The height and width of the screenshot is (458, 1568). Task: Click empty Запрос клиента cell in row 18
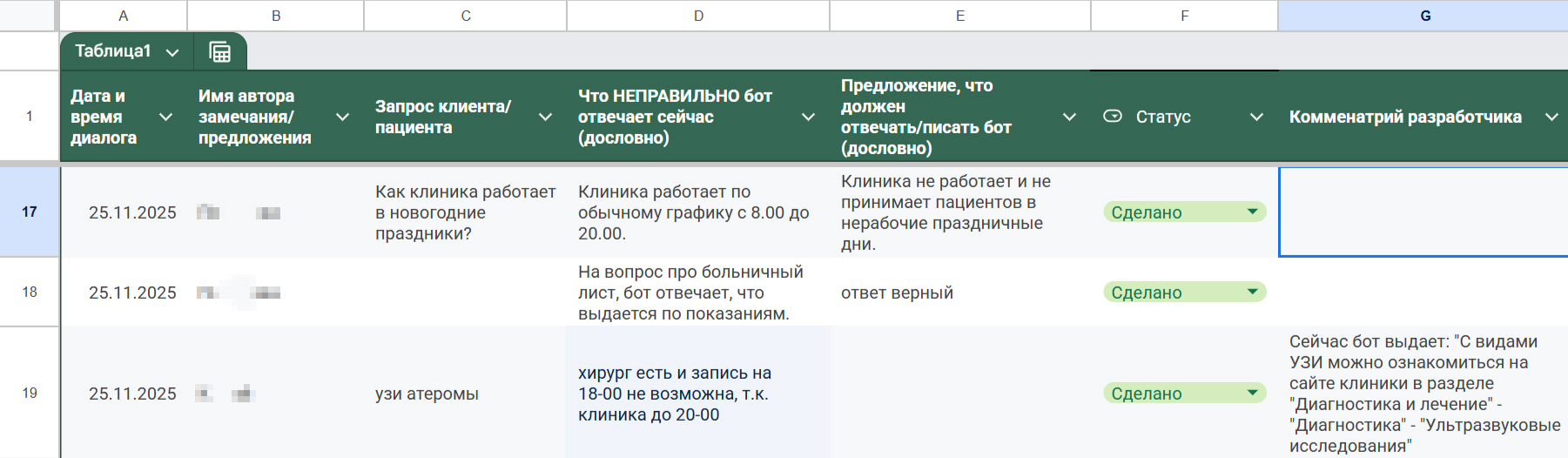(466, 293)
